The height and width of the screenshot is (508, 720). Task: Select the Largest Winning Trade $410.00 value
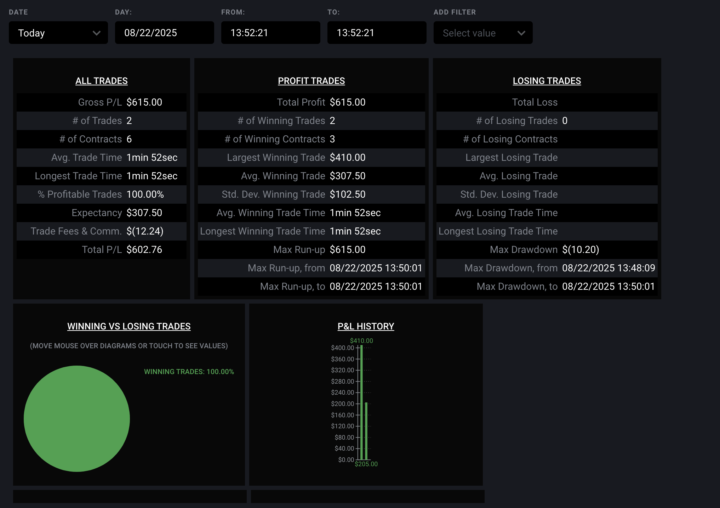point(347,157)
